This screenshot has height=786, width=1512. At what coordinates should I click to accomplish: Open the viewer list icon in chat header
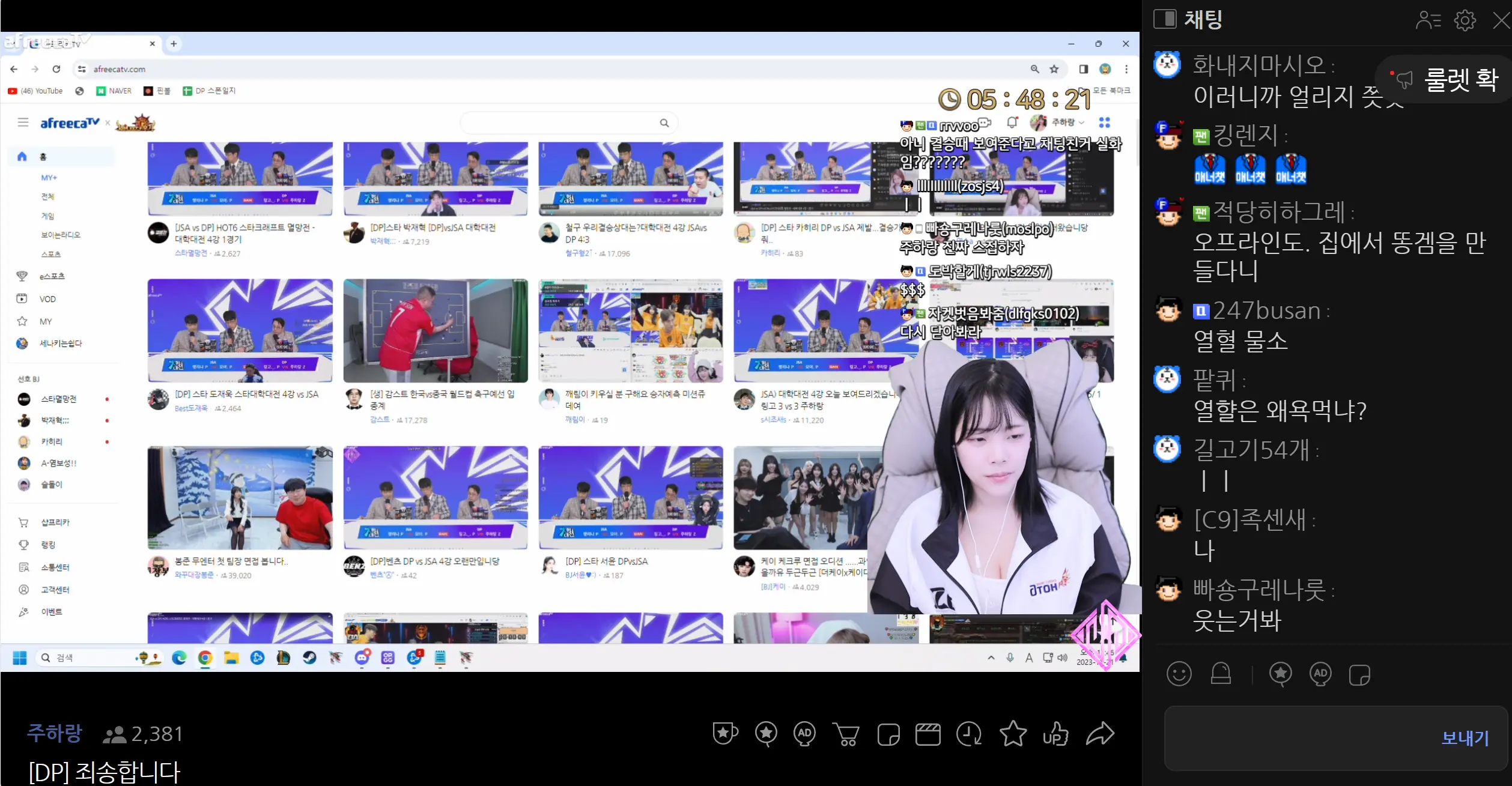coord(1428,20)
